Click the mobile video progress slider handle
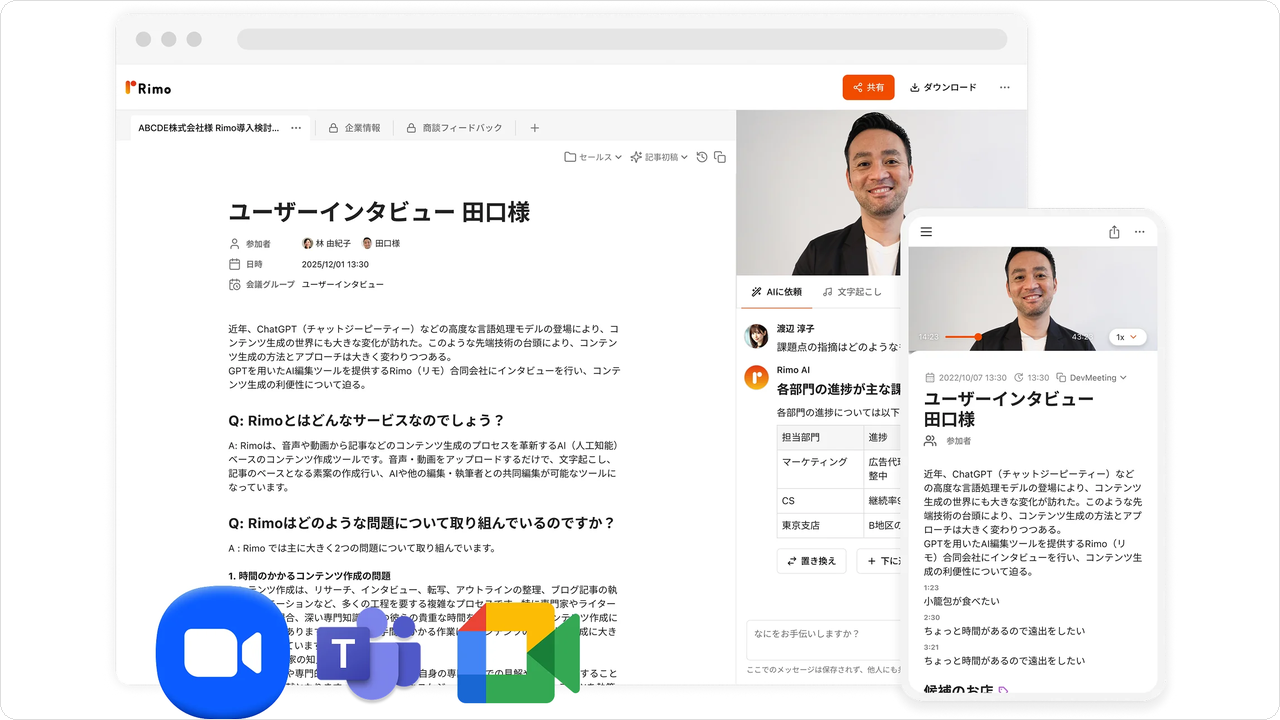Viewport: 1280px width, 720px height. [978, 337]
